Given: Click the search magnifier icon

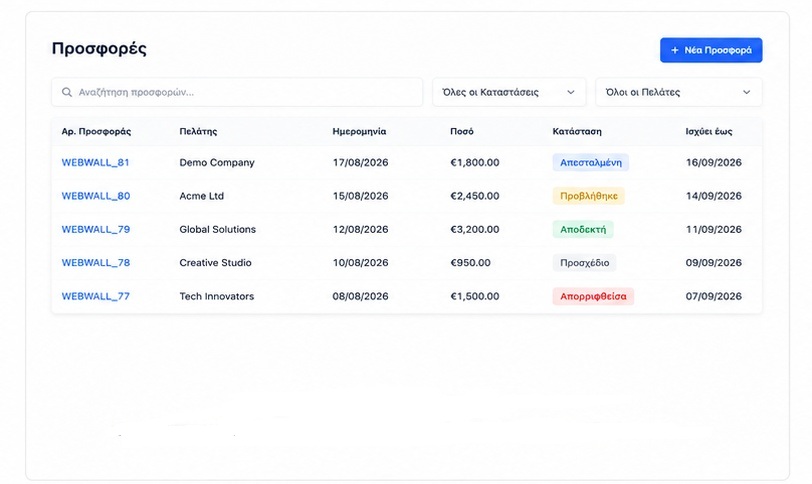Looking at the screenshot, I should click(x=67, y=92).
